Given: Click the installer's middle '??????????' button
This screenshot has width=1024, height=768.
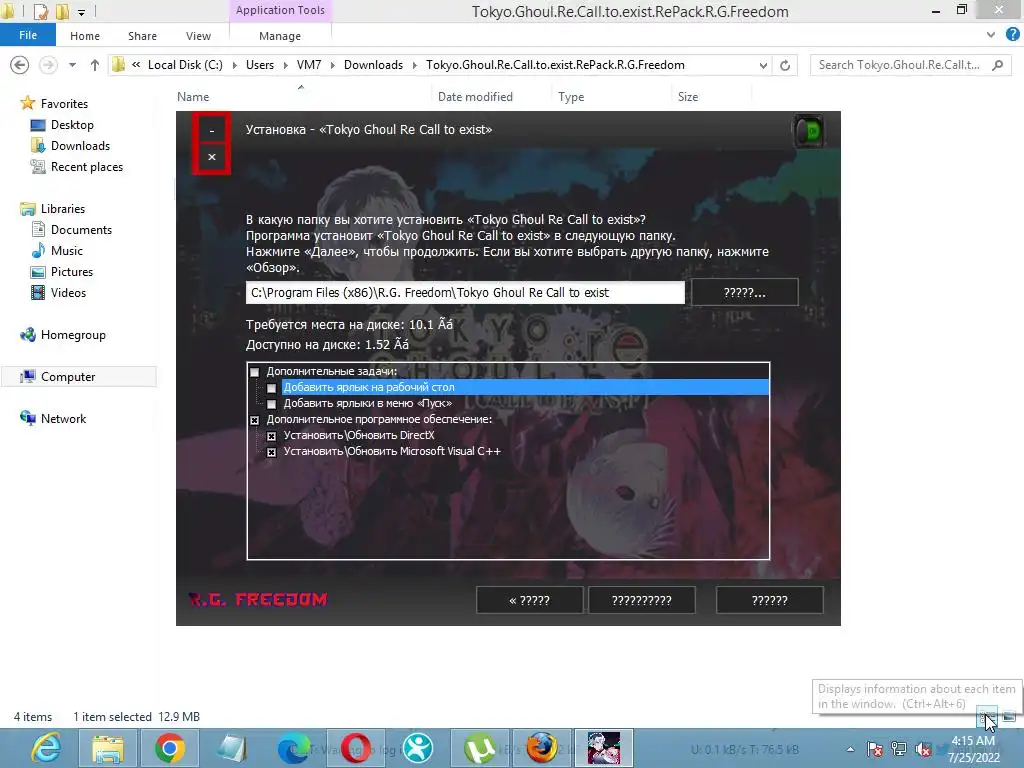Looking at the screenshot, I should click(641, 600).
